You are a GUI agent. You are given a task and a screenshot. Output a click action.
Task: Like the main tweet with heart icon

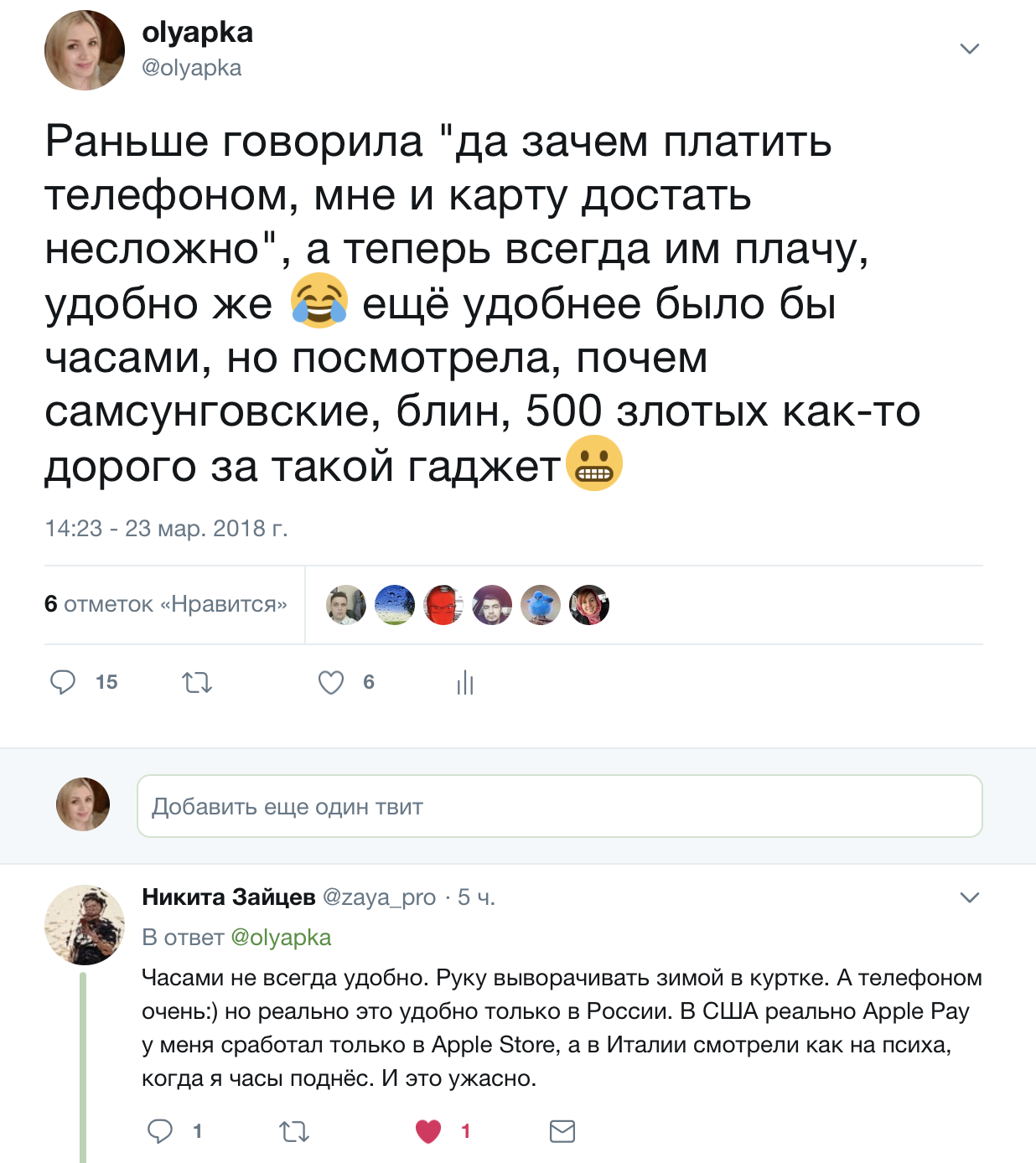tap(331, 683)
